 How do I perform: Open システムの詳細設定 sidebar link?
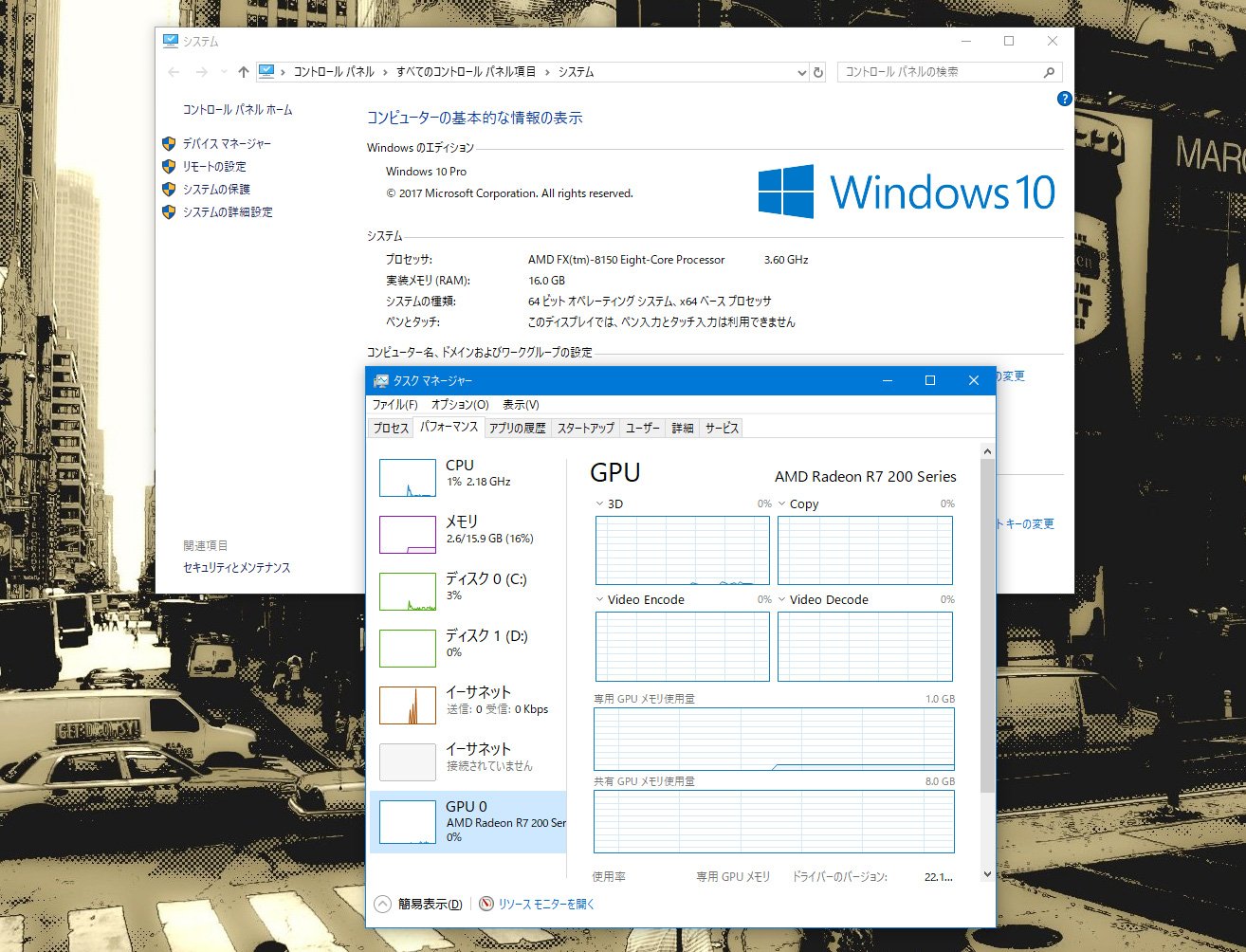coord(228,212)
